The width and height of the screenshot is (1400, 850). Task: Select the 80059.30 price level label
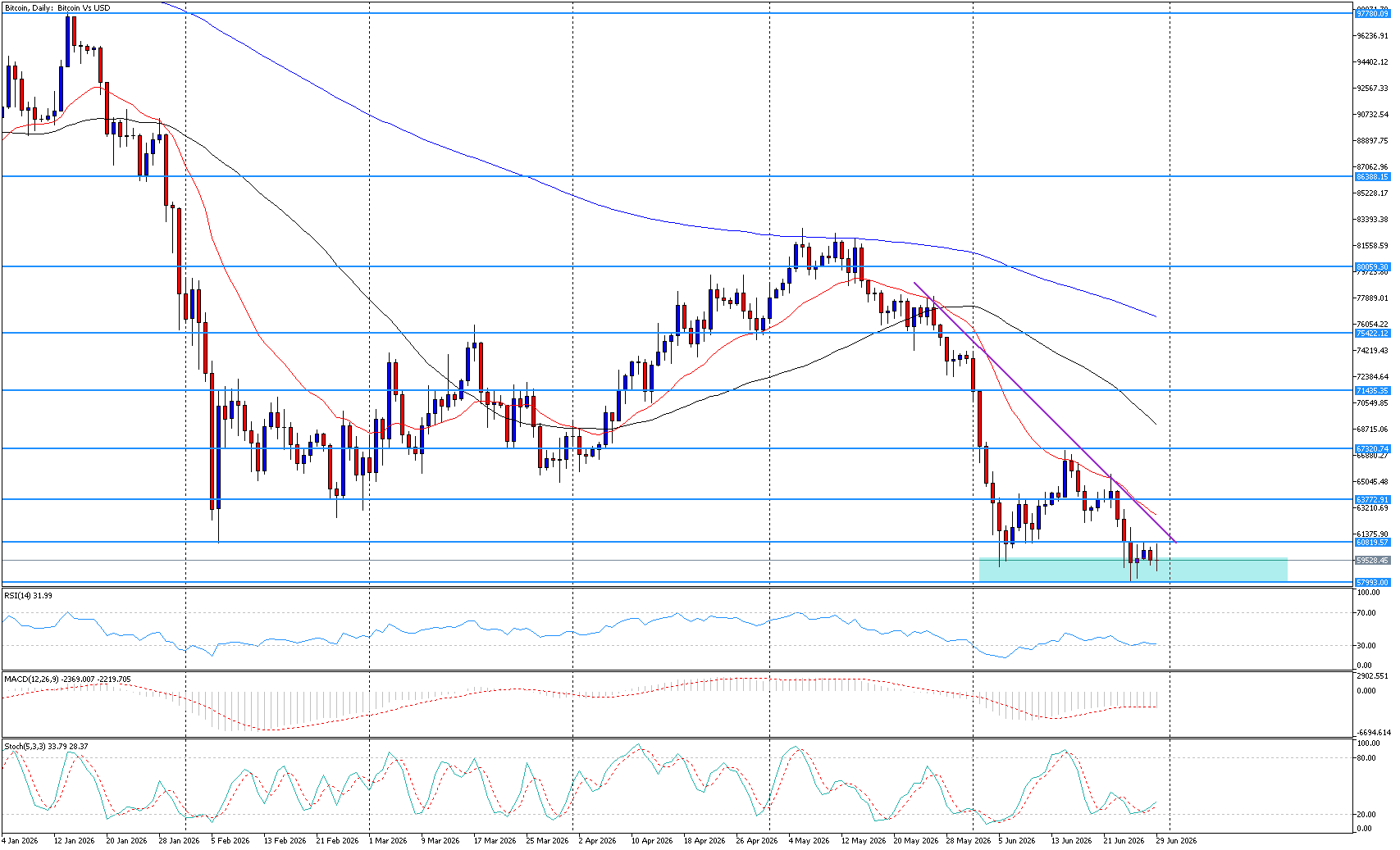tap(1372, 267)
